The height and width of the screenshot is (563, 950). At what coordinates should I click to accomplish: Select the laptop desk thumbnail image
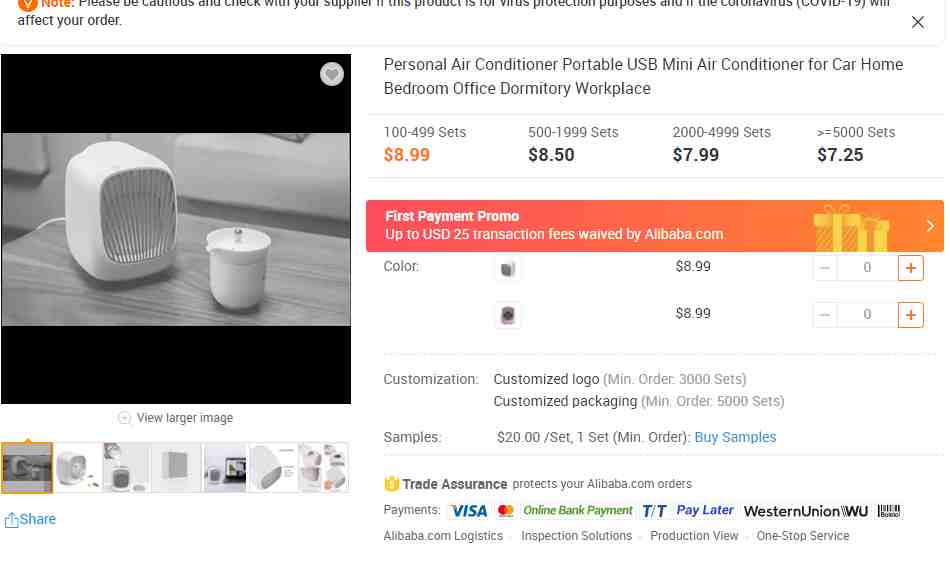tap(225, 468)
